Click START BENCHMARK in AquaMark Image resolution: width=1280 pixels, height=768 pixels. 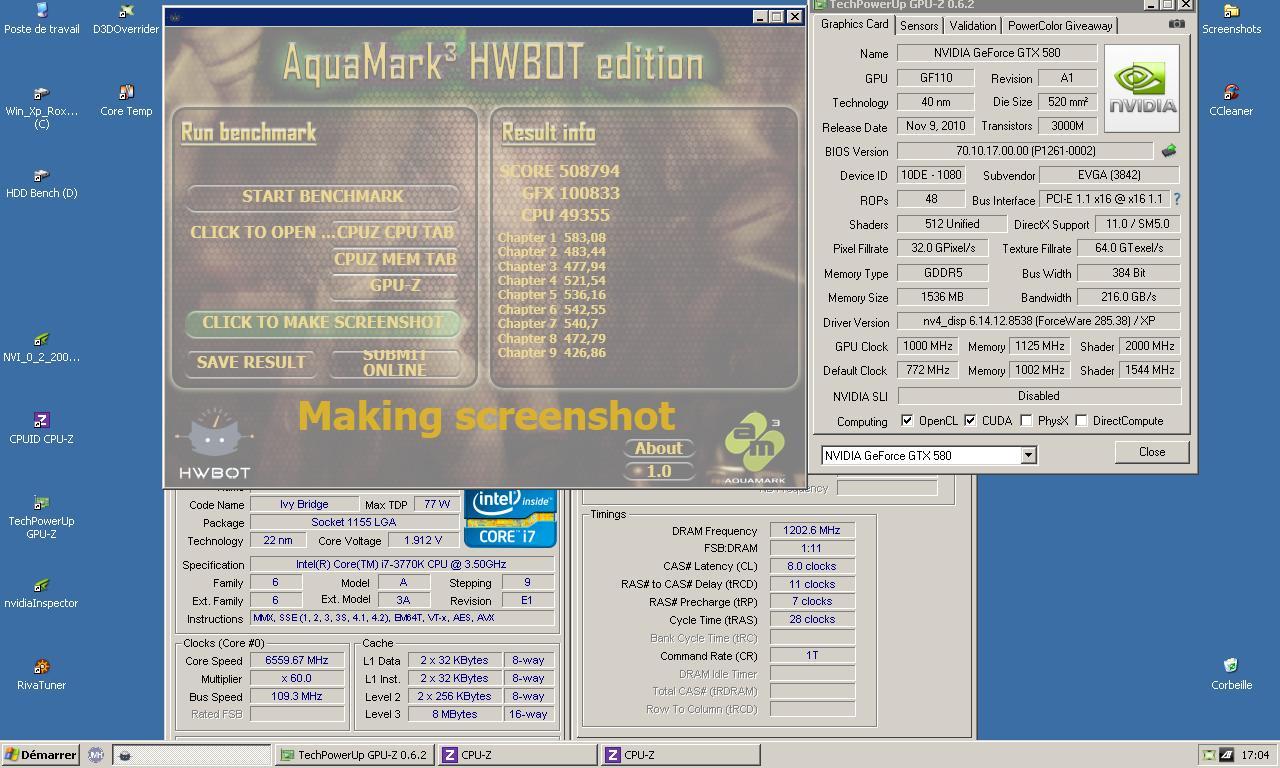pyautogui.click(x=322, y=196)
